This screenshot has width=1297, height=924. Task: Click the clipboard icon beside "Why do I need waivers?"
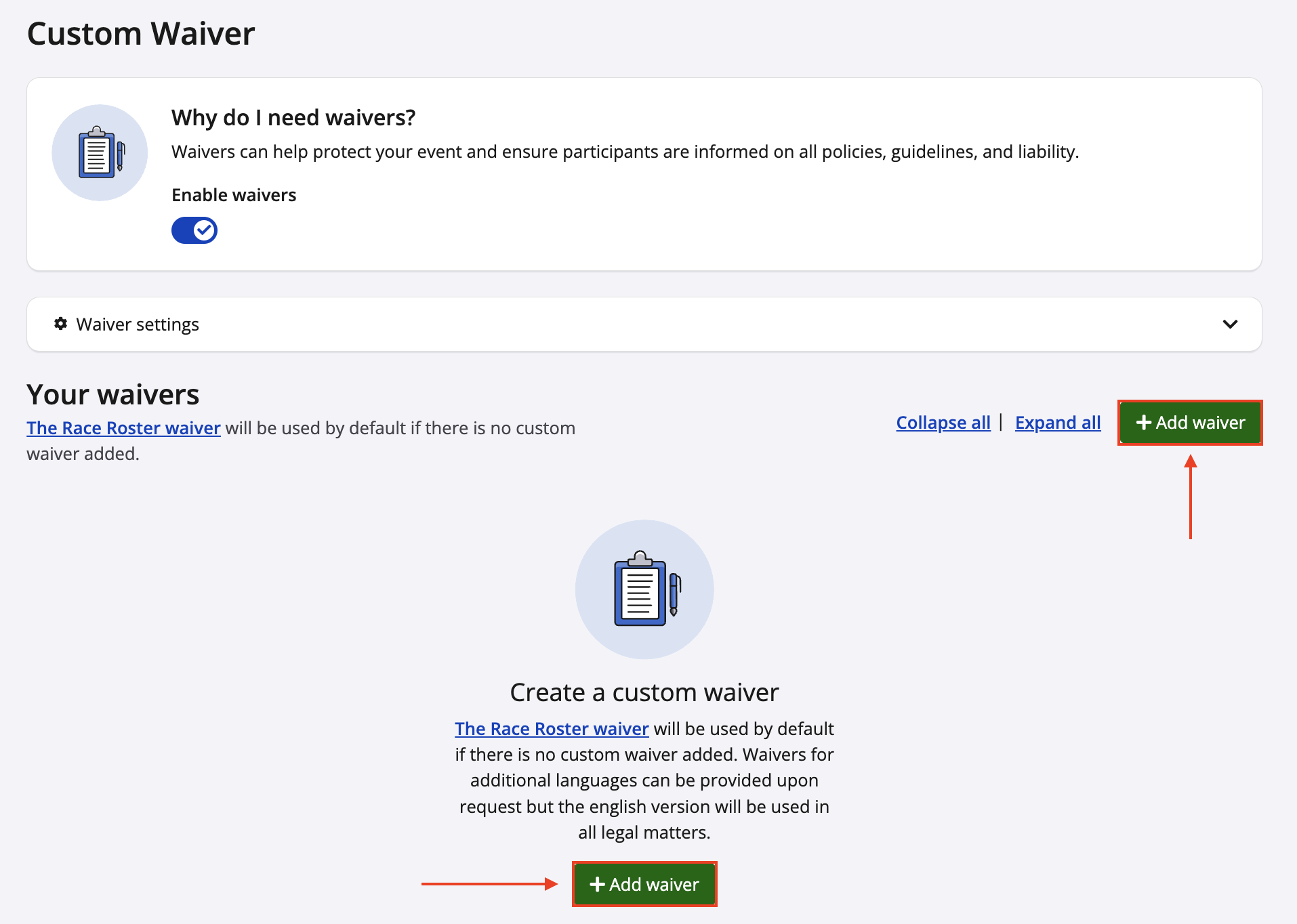[x=100, y=152]
